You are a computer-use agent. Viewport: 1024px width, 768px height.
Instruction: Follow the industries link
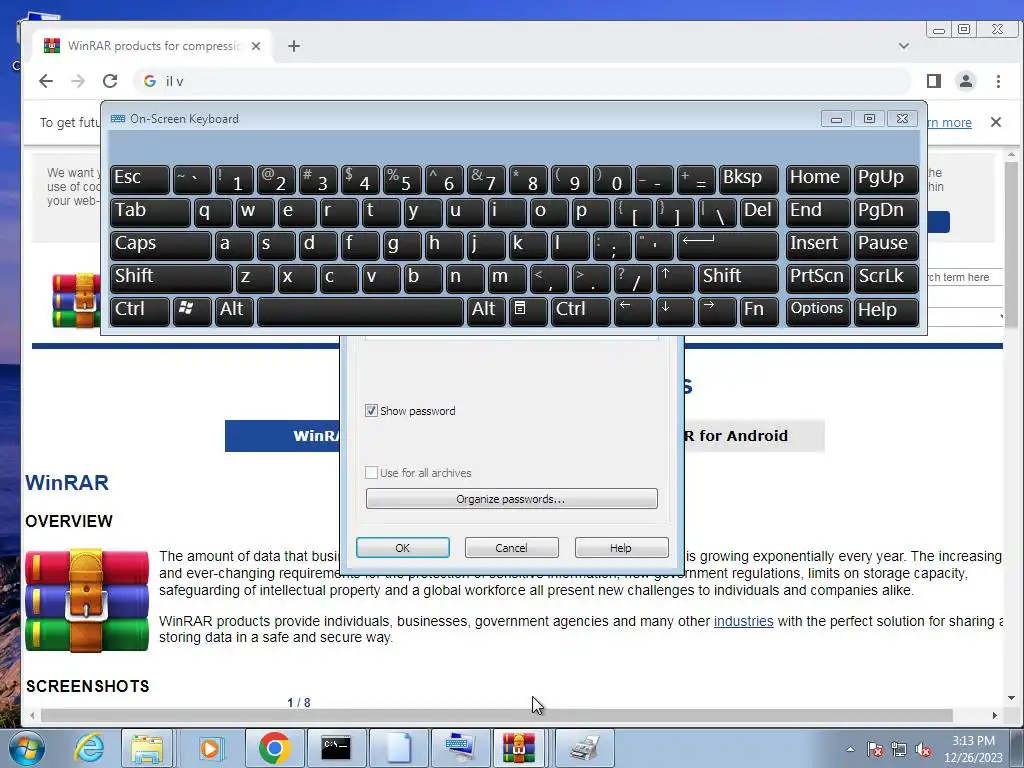click(743, 621)
